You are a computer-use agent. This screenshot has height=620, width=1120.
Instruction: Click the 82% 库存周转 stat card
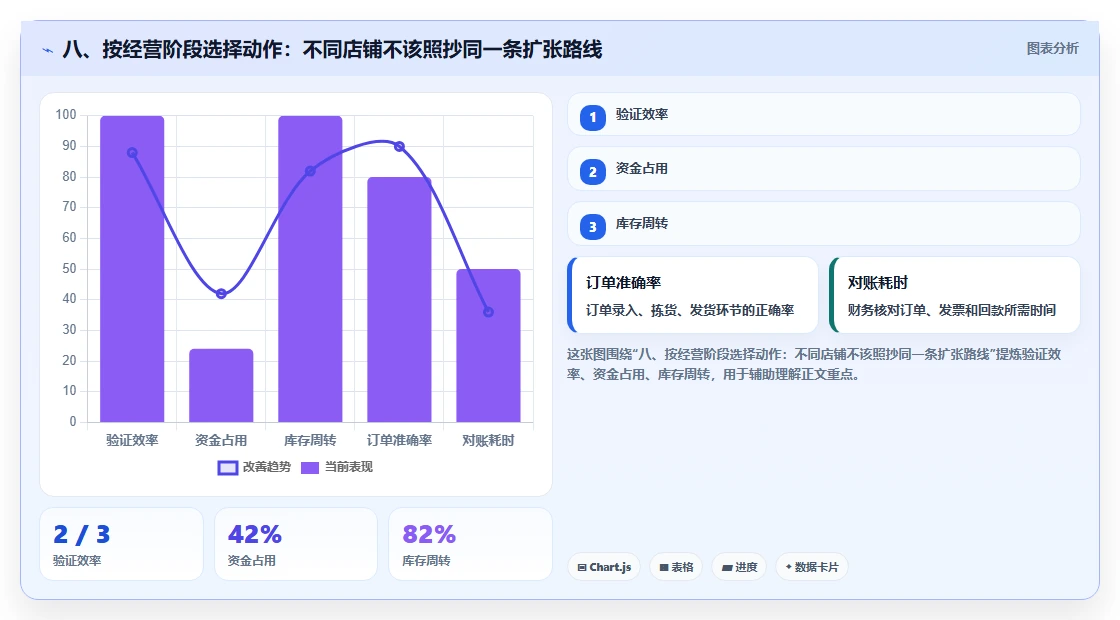[x=470, y=544]
